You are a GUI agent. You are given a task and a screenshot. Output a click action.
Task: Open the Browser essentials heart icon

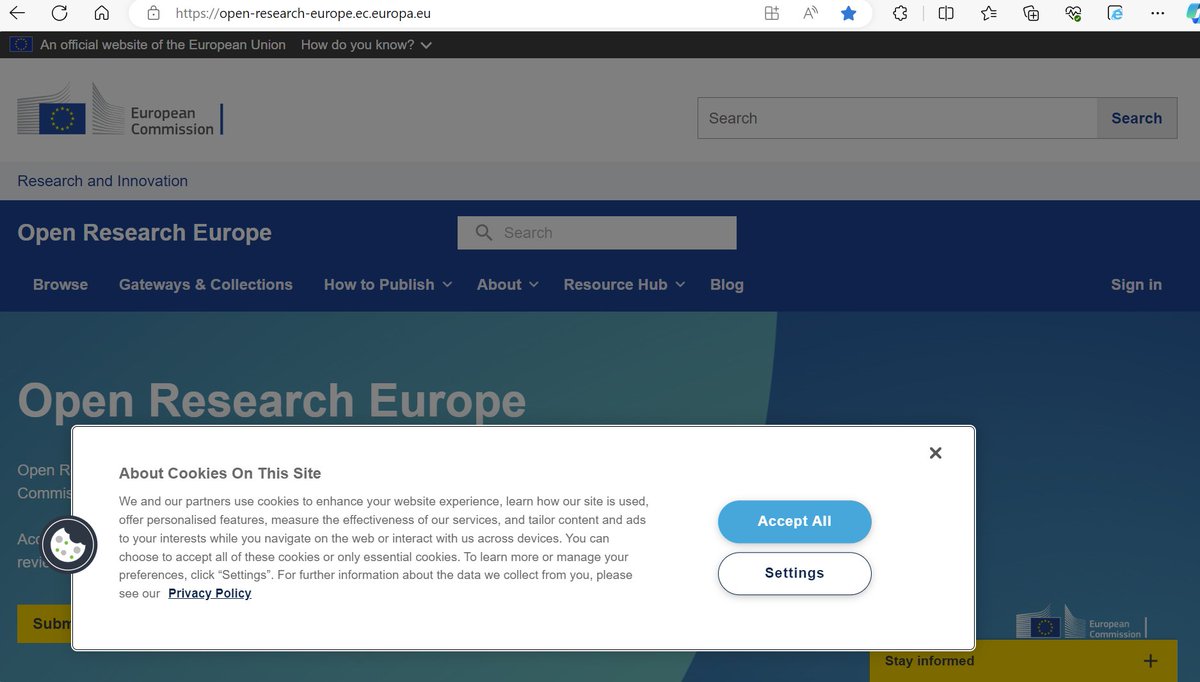(x=1074, y=14)
